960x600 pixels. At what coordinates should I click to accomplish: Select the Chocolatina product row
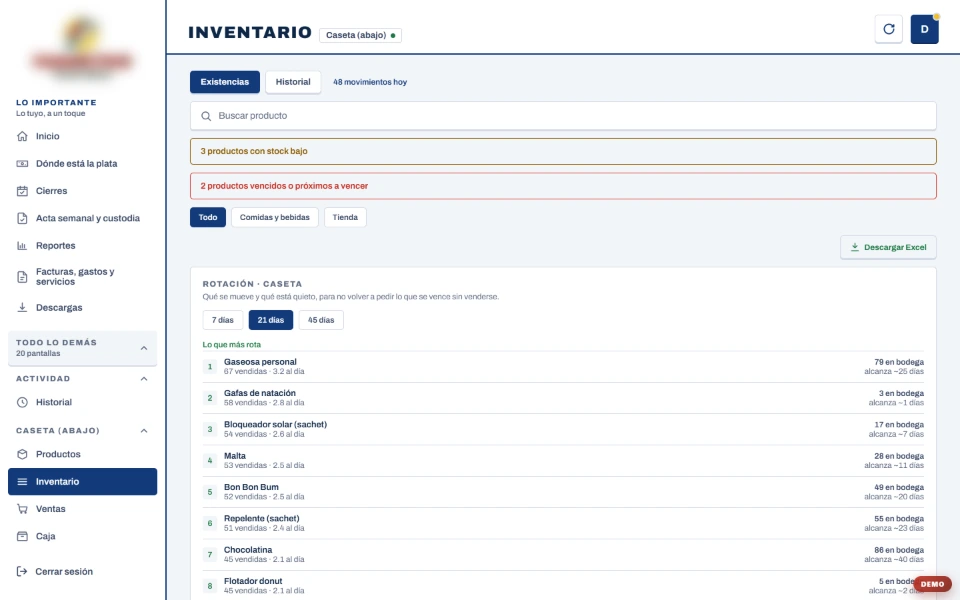click(x=563, y=555)
